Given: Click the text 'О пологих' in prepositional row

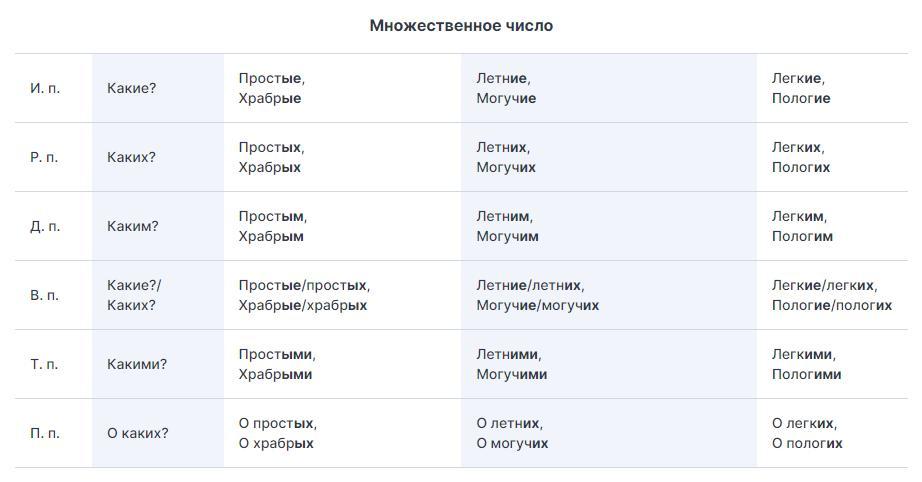Looking at the screenshot, I should pyautogui.click(x=807, y=443).
